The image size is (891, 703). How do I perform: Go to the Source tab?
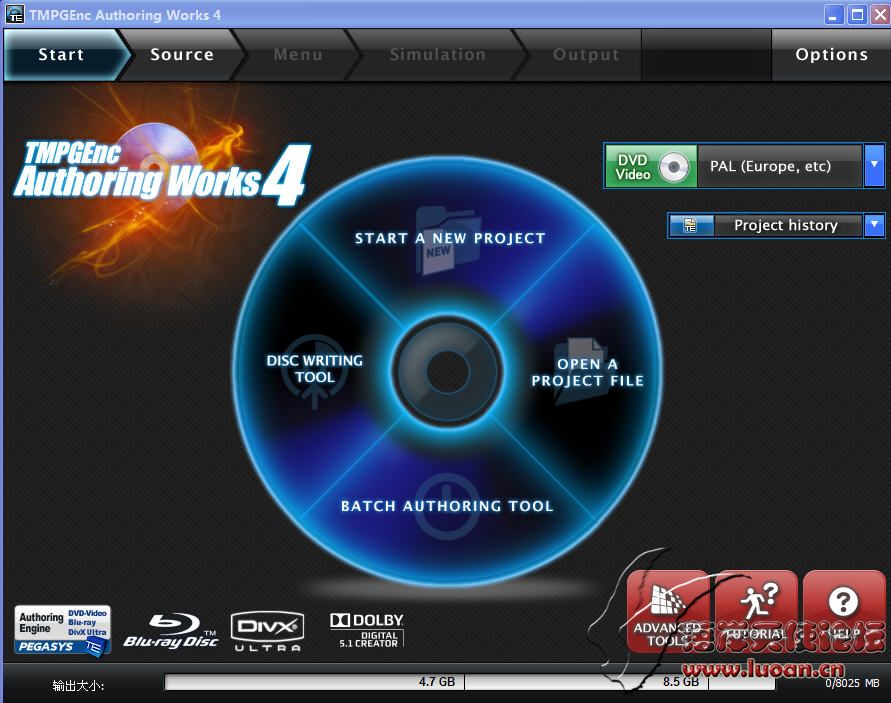(182, 55)
